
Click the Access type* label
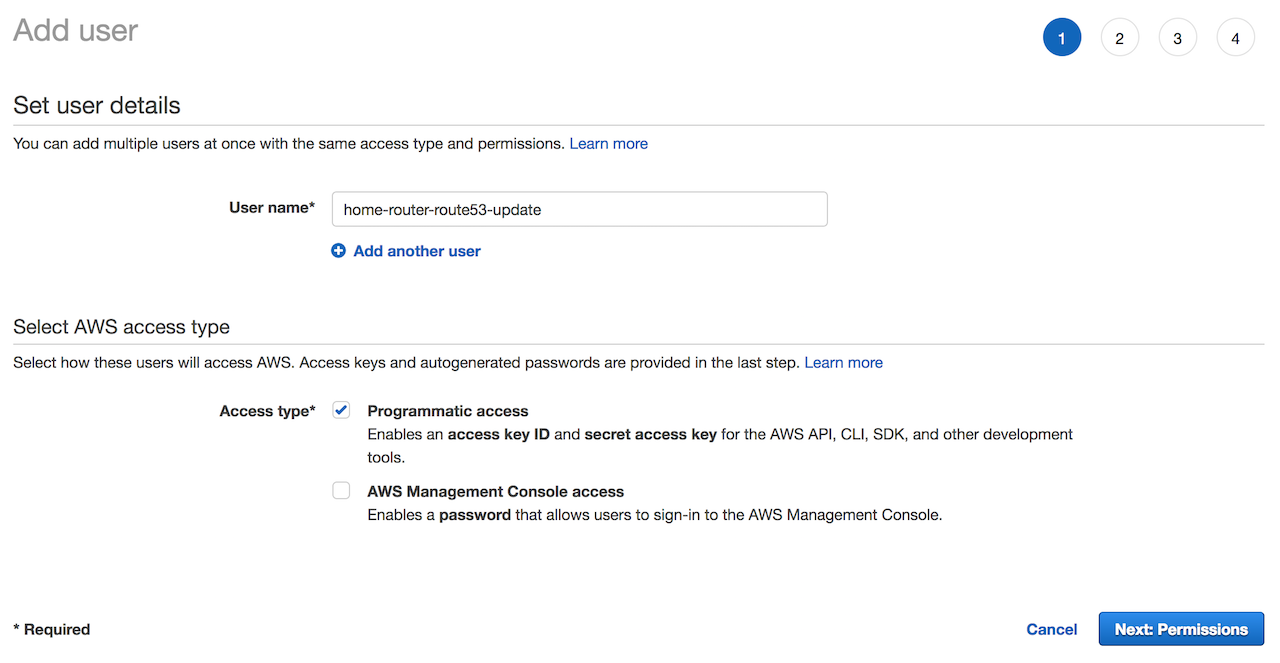click(x=267, y=411)
